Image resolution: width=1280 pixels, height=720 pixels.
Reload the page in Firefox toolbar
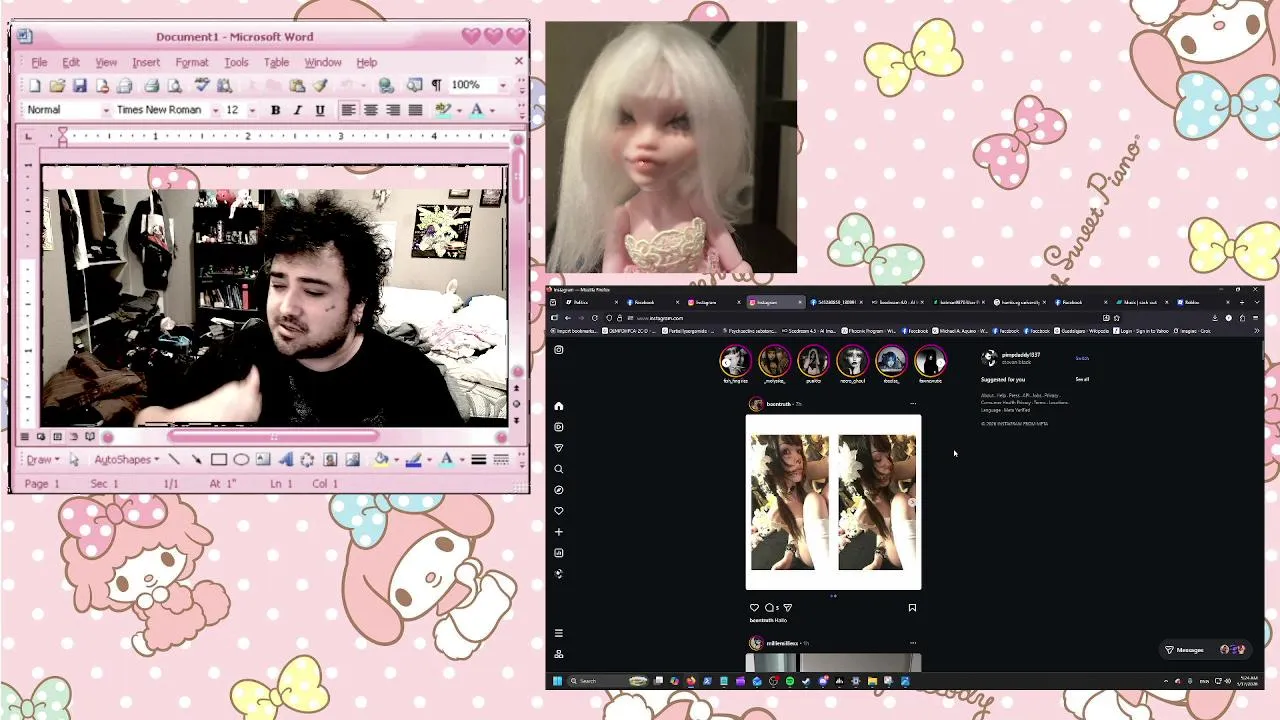coord(595,318)
